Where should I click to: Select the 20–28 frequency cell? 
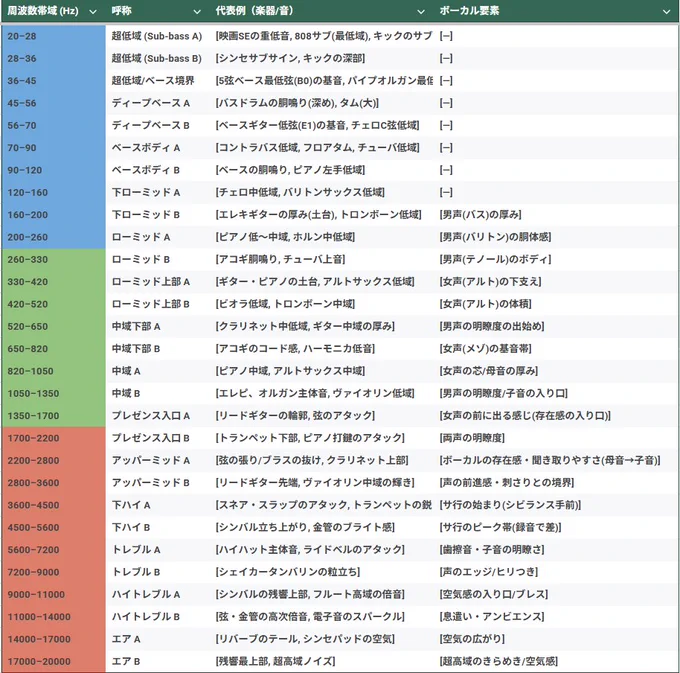54,36
